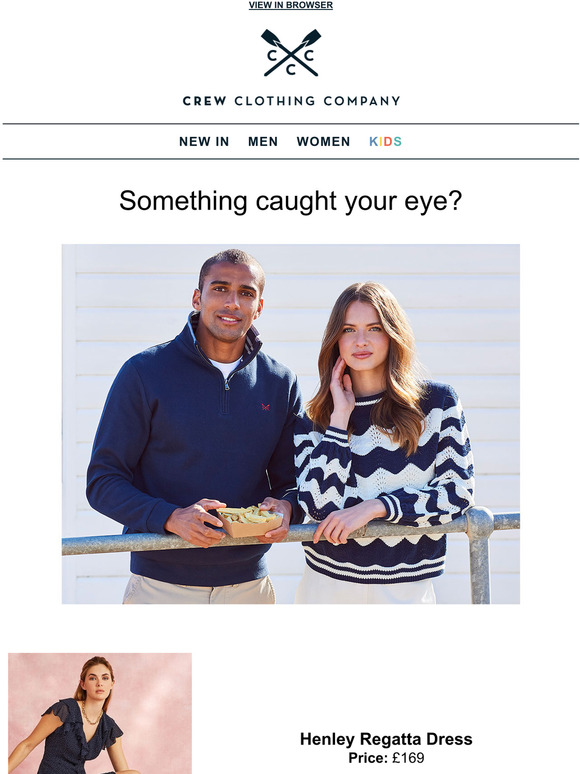Viewport: 580px width, 774px height.
Task: Open the colorful Kids link
Action: point(385,142)
